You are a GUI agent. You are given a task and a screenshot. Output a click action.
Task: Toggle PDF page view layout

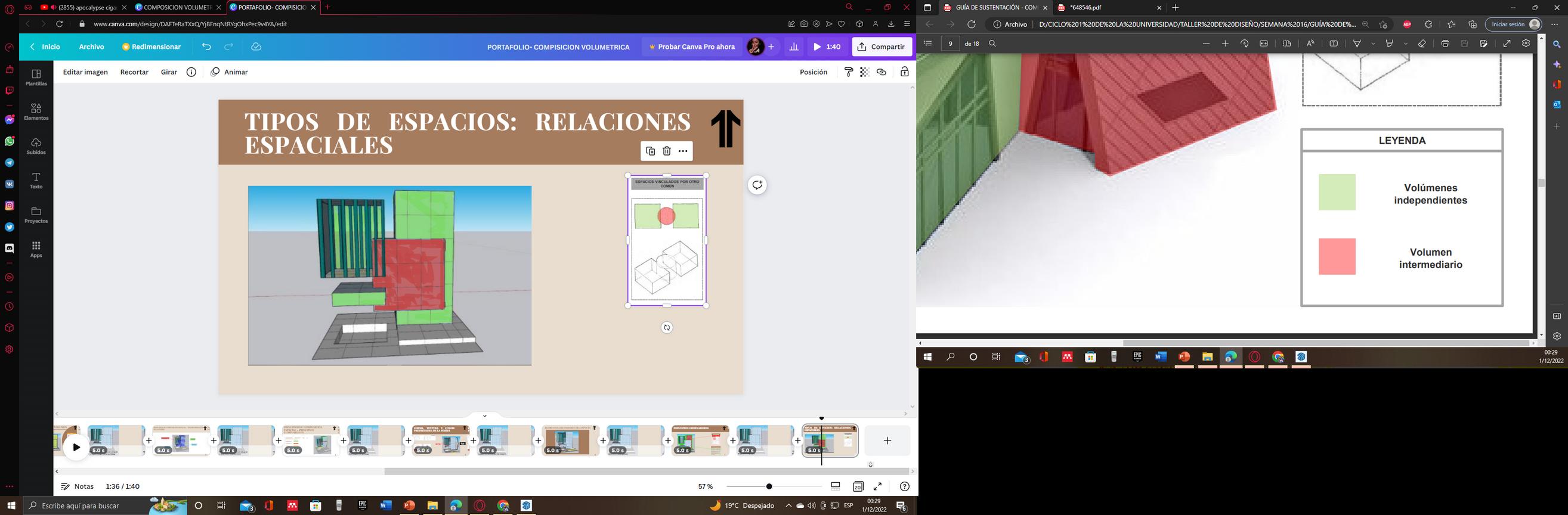coord(1286,43)
